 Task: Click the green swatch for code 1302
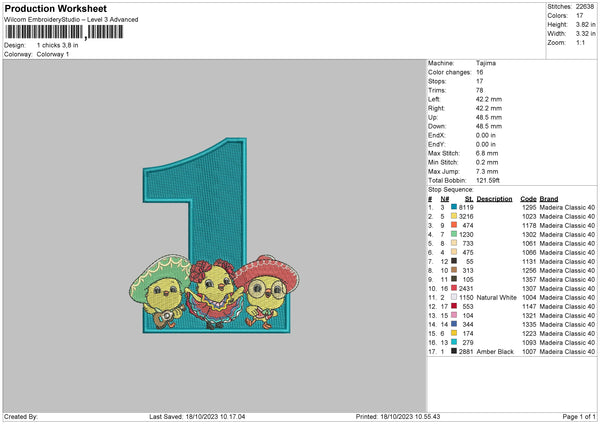click(454, 233)
